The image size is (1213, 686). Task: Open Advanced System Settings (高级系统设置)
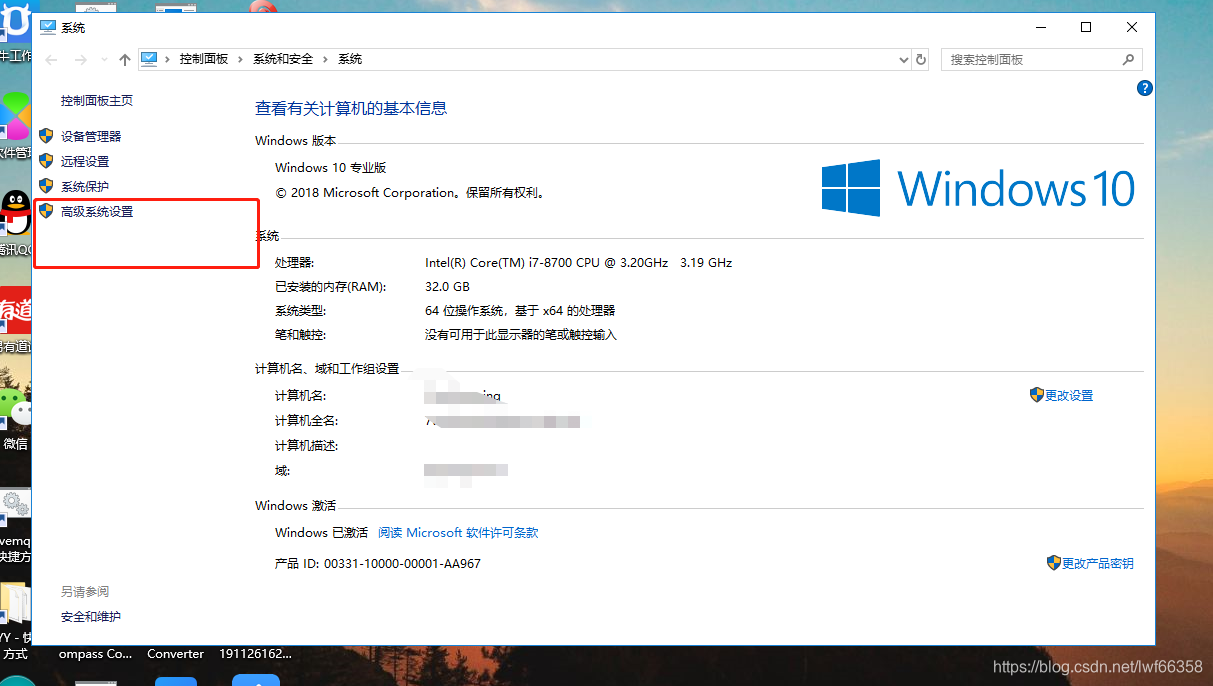tap(97, 212)
